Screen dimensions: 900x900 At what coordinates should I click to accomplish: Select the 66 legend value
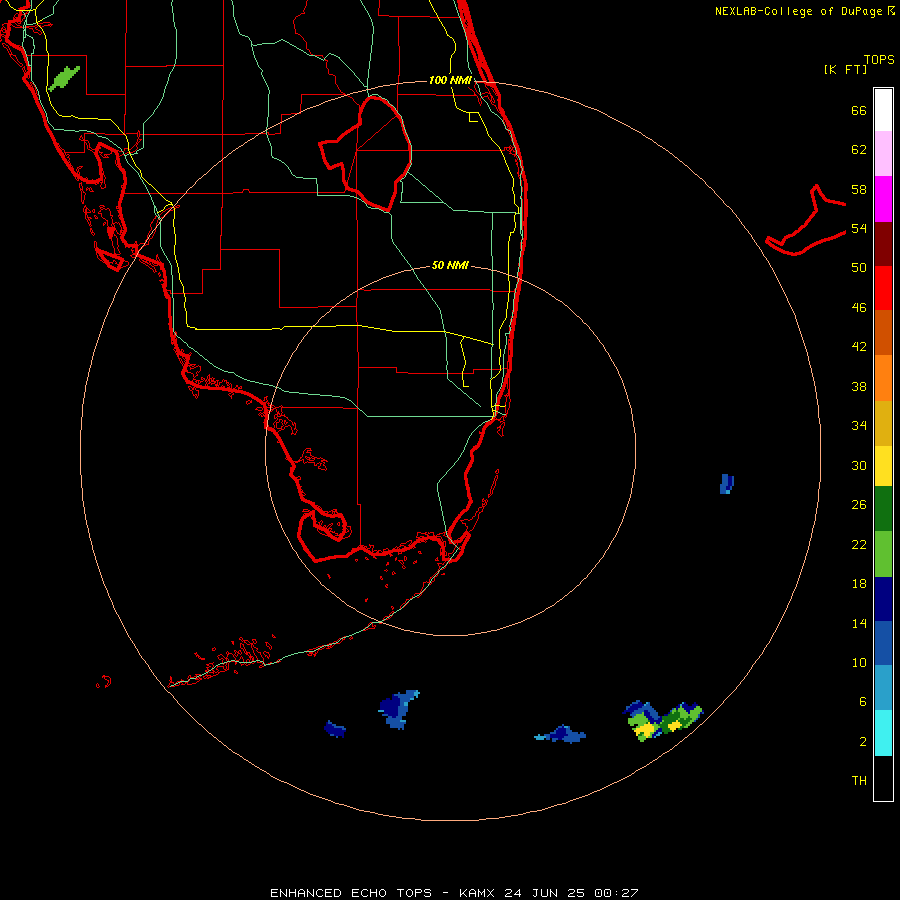(859, 110)
